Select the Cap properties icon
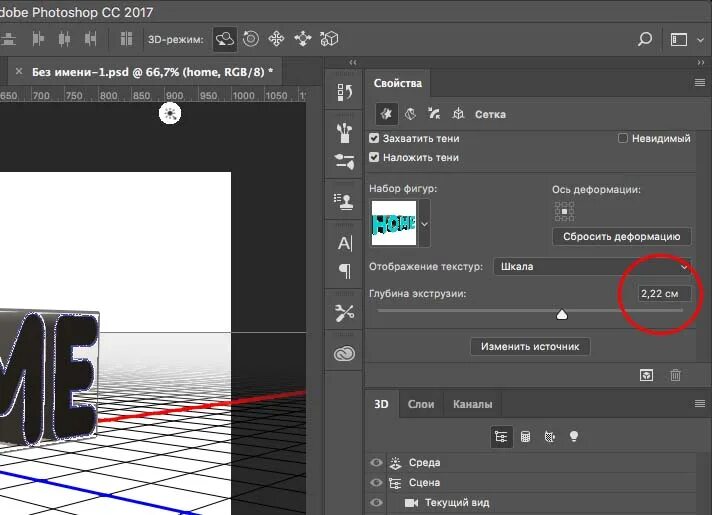 (434, 114)
